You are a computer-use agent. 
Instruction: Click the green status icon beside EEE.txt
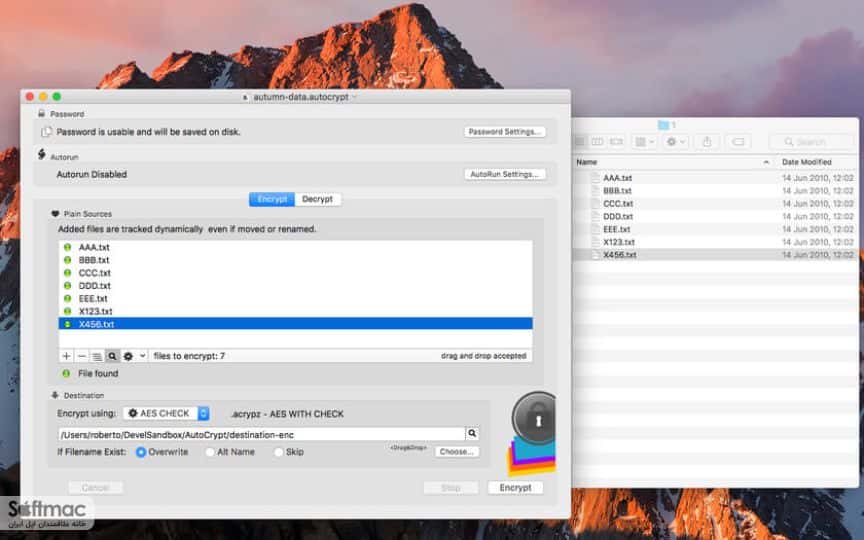pos(67,298)
